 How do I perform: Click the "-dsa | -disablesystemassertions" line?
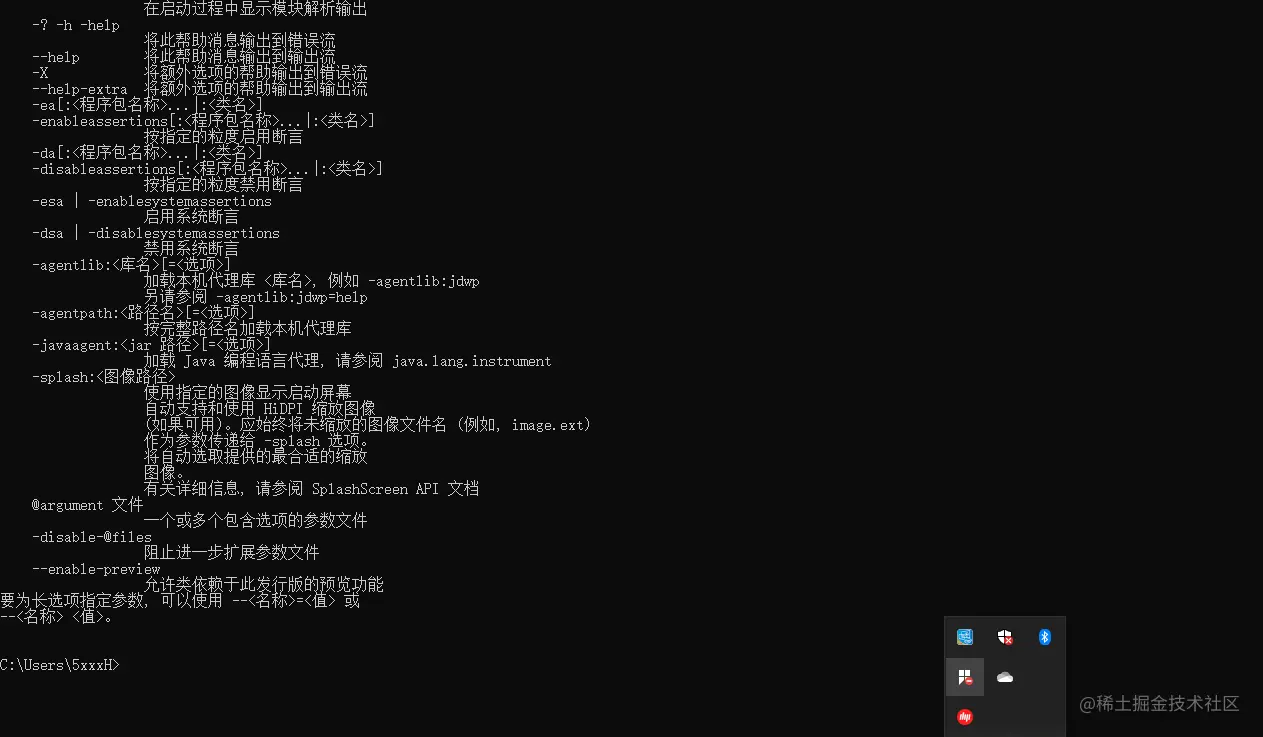click(156, 233)
